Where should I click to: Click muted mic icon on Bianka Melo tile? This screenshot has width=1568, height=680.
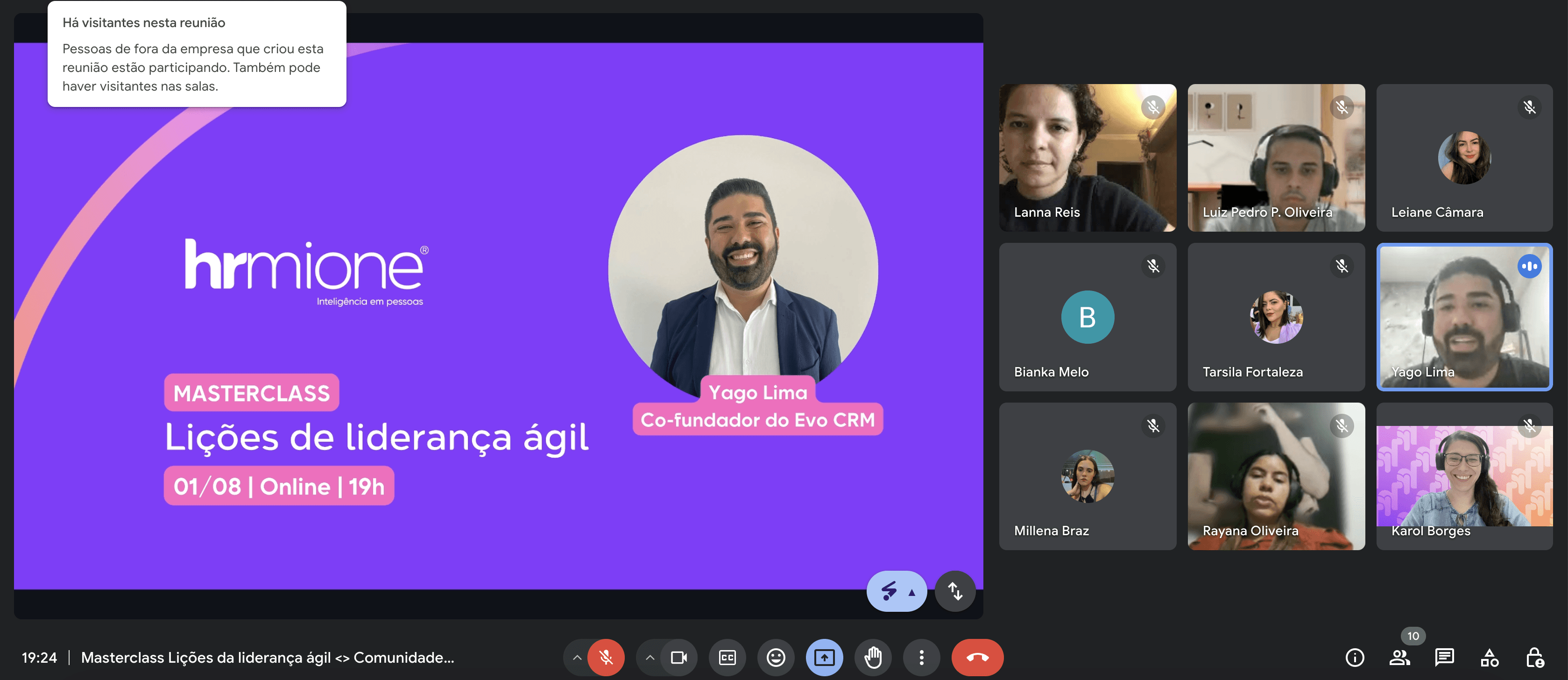pos(1153,266)
